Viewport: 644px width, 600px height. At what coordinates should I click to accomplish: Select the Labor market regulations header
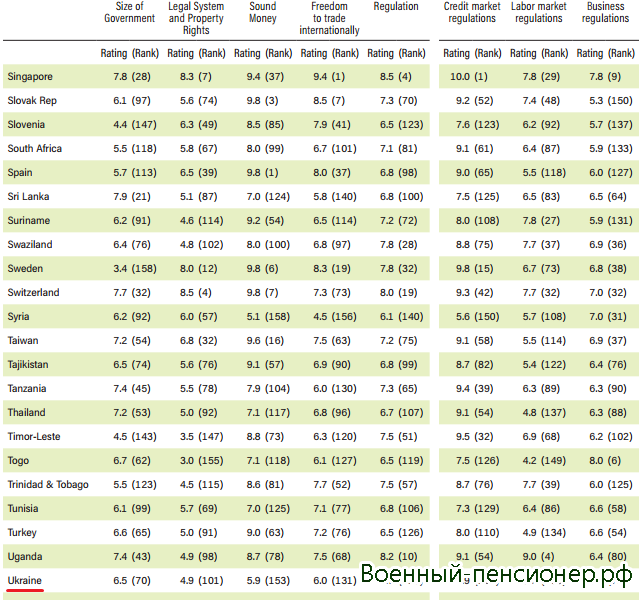(x=538, y=12)
